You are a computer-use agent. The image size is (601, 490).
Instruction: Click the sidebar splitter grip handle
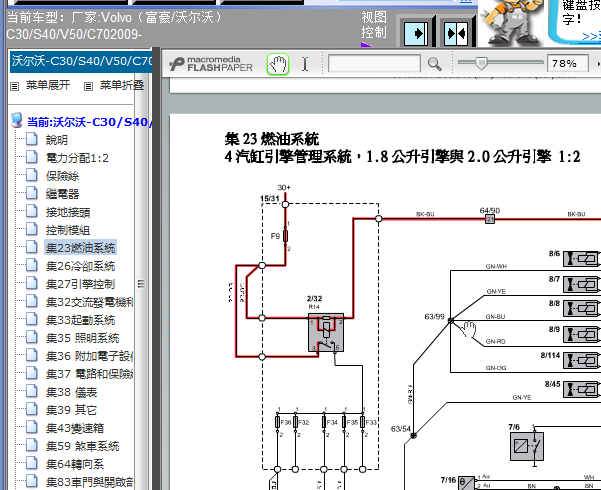click(x=141, y=284)
